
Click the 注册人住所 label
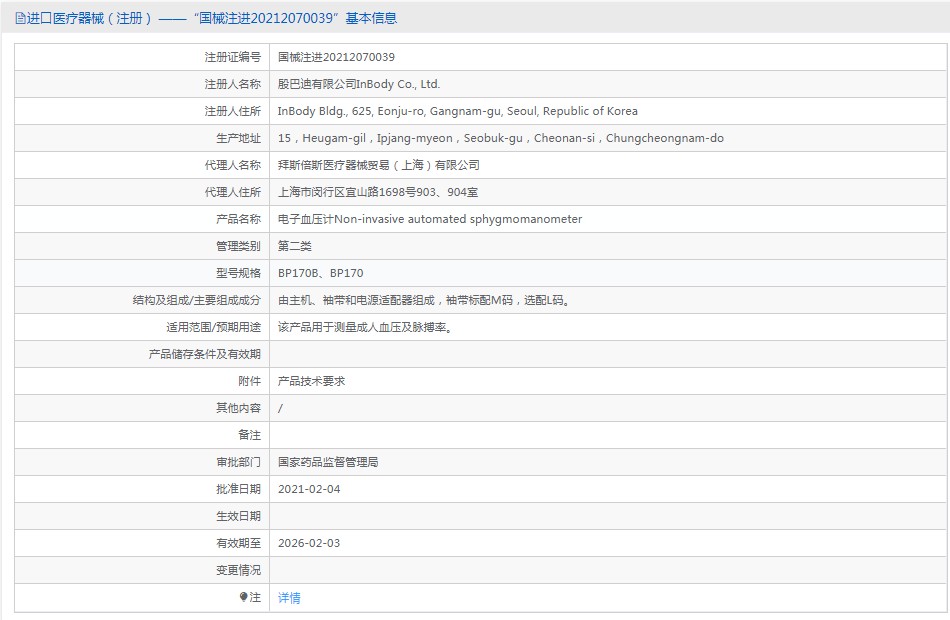tap(233, 111)
